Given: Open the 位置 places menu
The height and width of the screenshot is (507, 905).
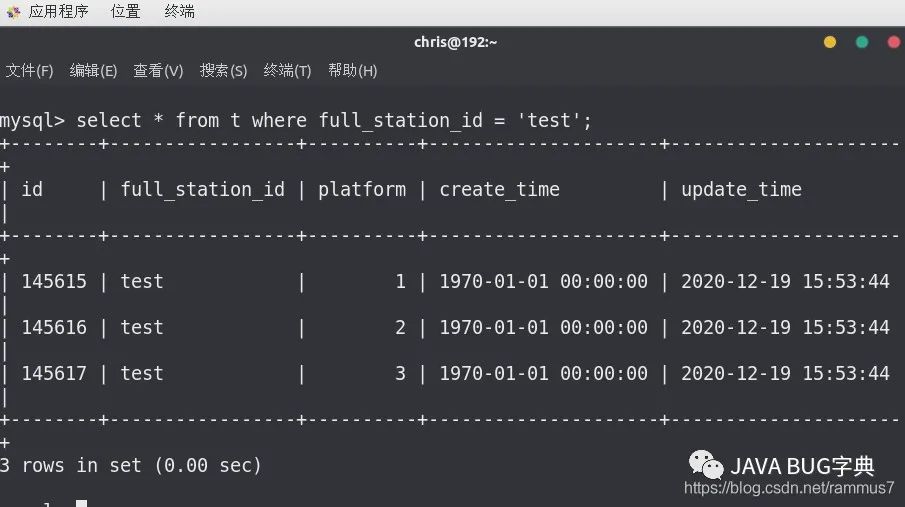Looking at the screenshot, I should click(125, 11).
